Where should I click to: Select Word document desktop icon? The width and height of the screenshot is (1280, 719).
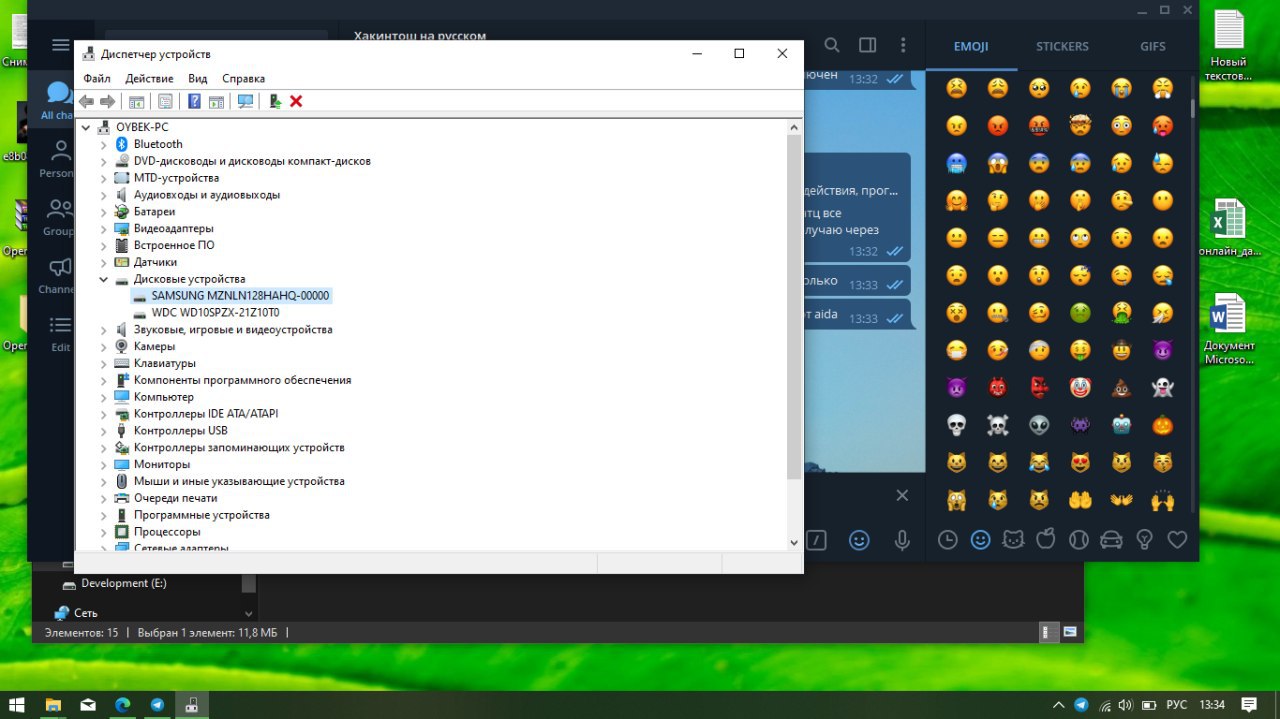[x=1228, y=330]
